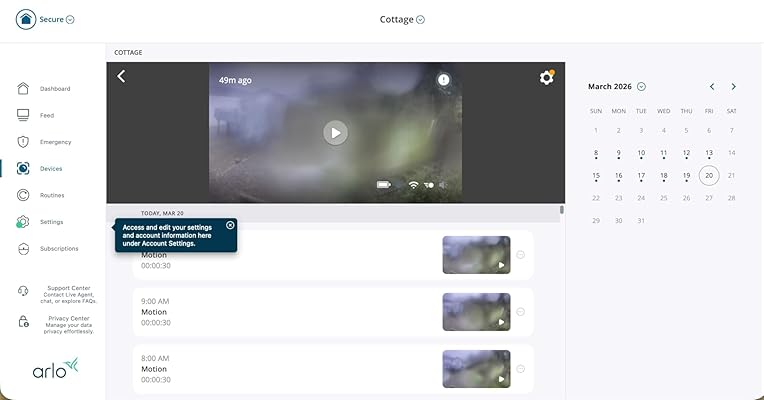The image size is (764, 400).
Task: Close the Account Settings tooltip
Action: [230, 225]
